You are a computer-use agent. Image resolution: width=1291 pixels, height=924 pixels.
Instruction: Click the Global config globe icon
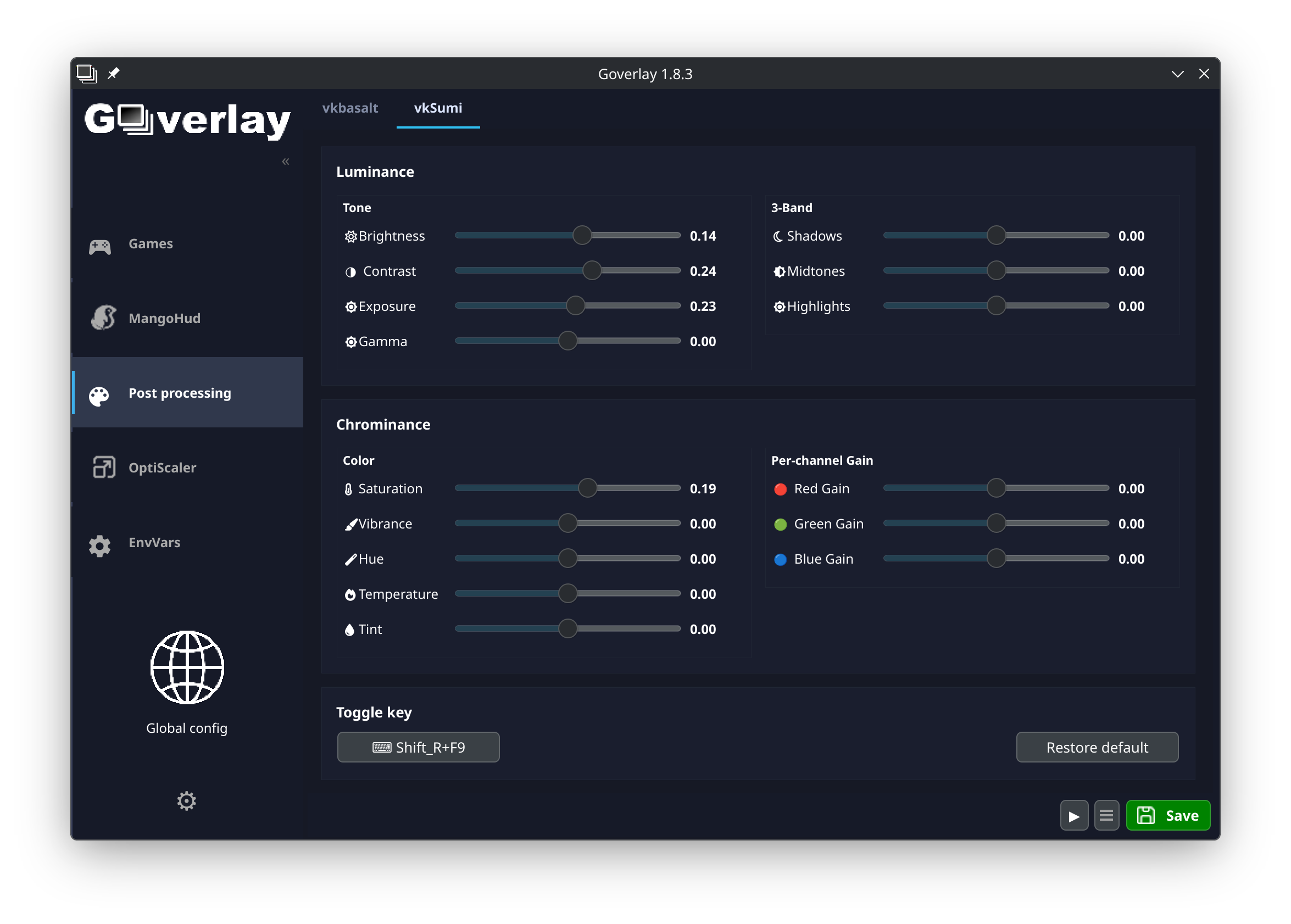click(187, 667)
